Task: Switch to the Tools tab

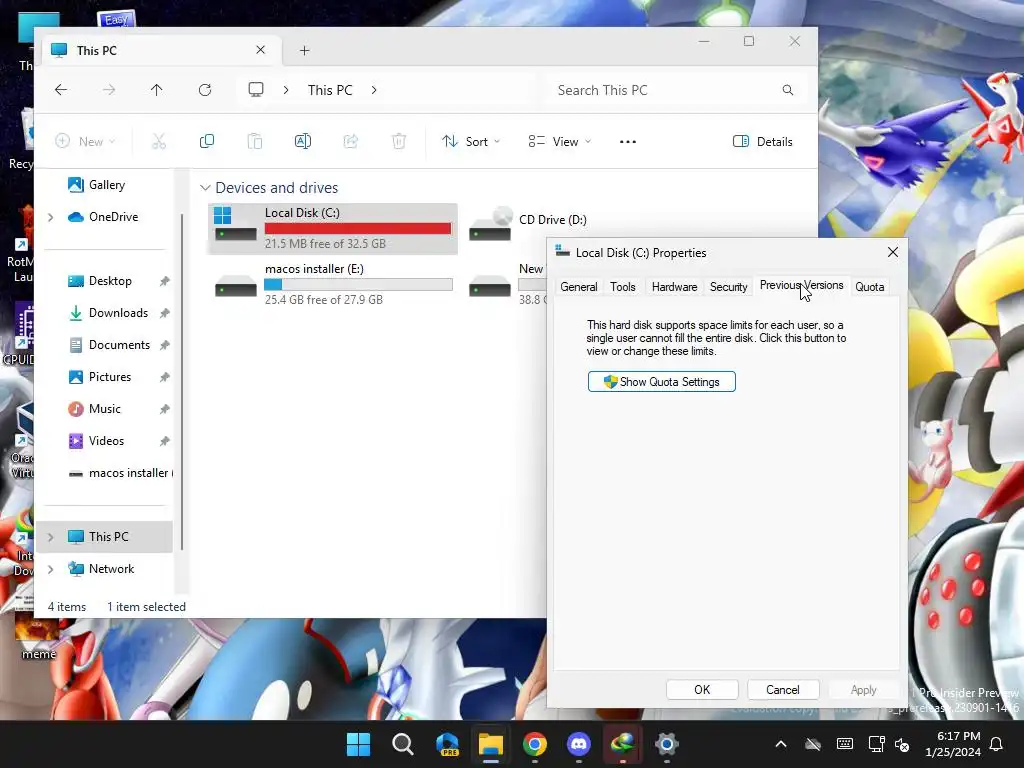Action: pyautogui.click(x=622, y=287)
